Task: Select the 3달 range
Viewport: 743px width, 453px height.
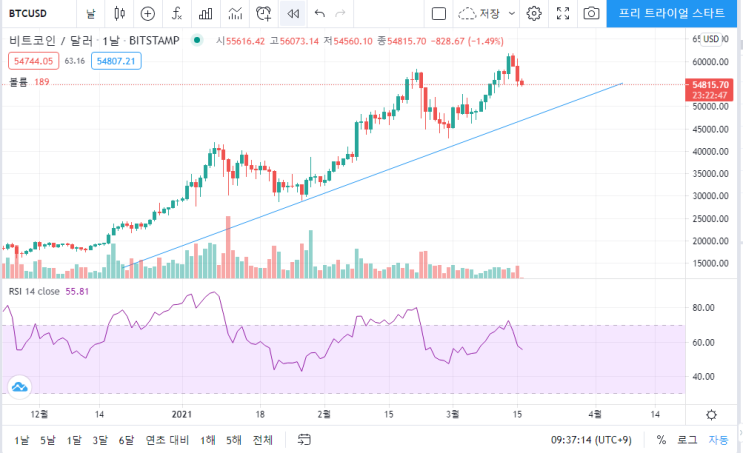Action: (x=100, y=440)
